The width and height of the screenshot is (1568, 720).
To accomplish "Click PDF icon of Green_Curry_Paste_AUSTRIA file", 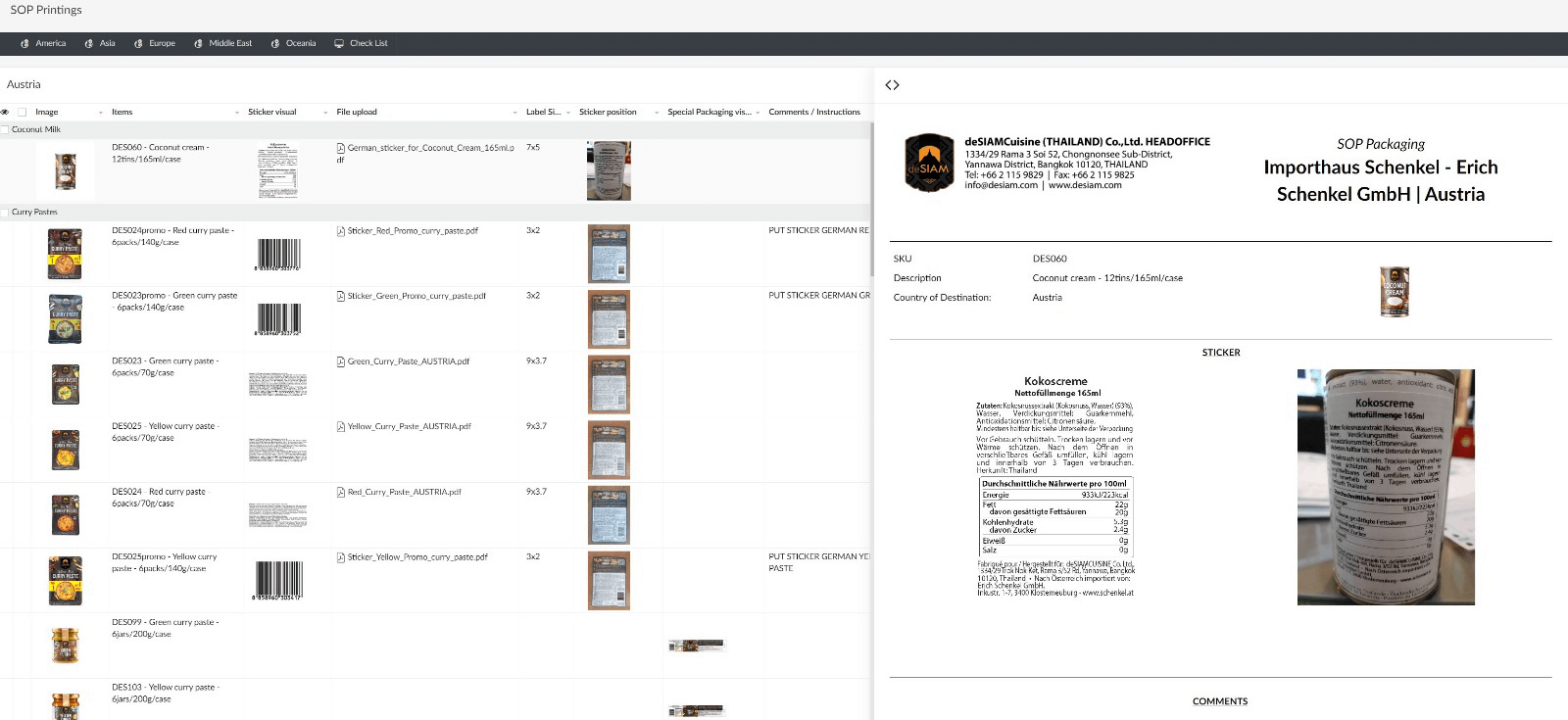I will point(341,361).
